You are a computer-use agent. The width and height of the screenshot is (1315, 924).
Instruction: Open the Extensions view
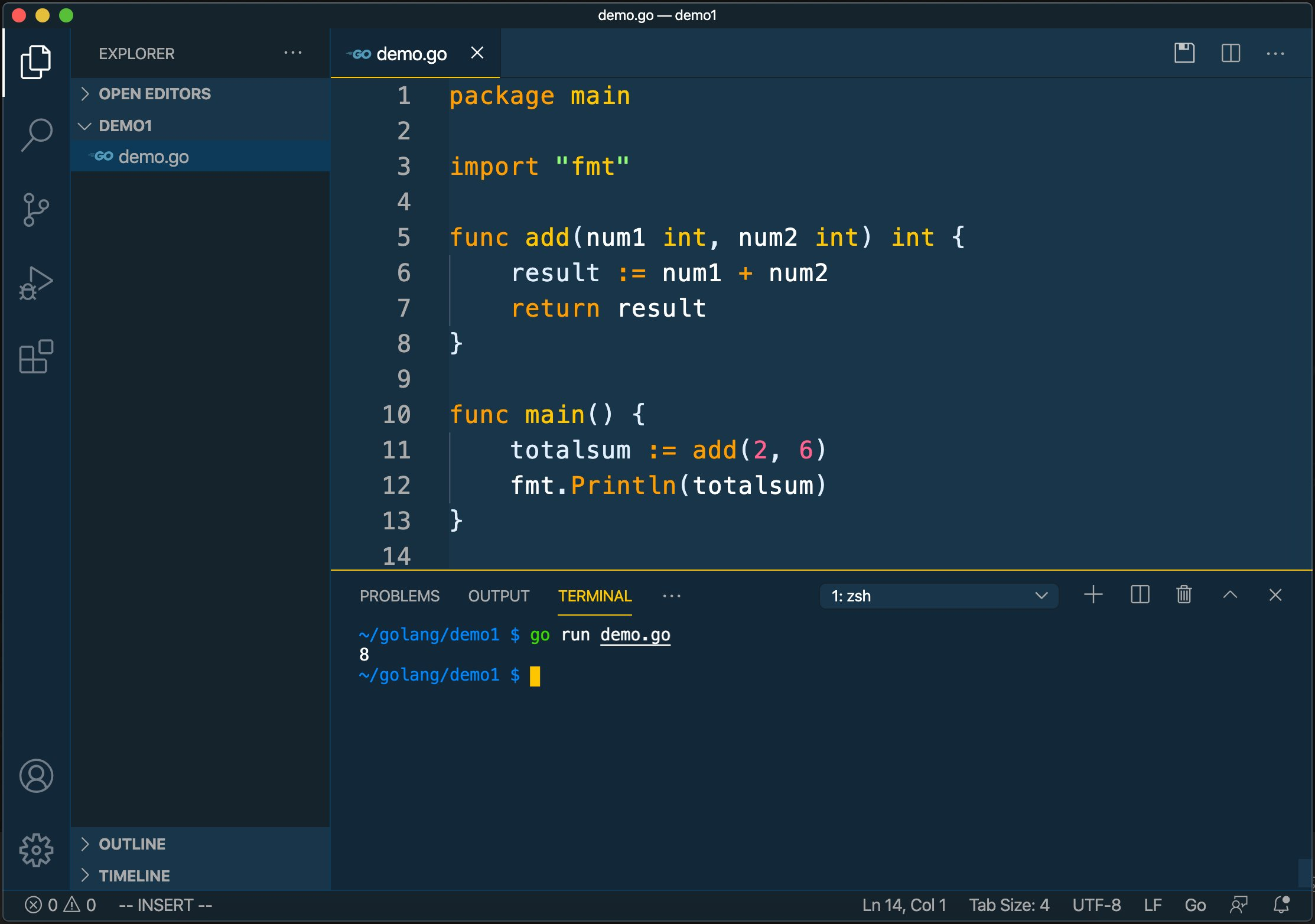click(37, 356)
